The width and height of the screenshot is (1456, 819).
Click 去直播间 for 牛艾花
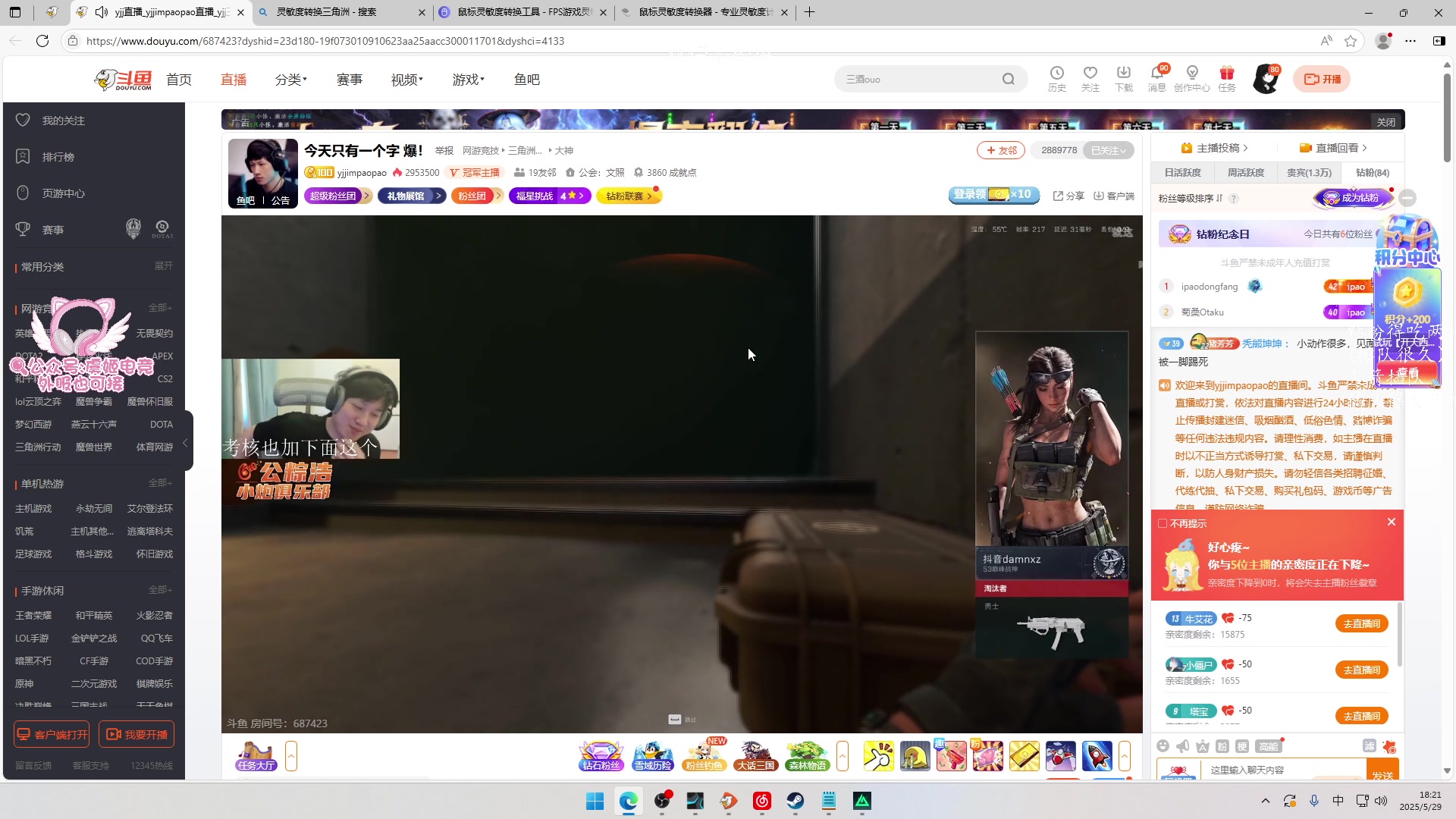point(1362,623)
